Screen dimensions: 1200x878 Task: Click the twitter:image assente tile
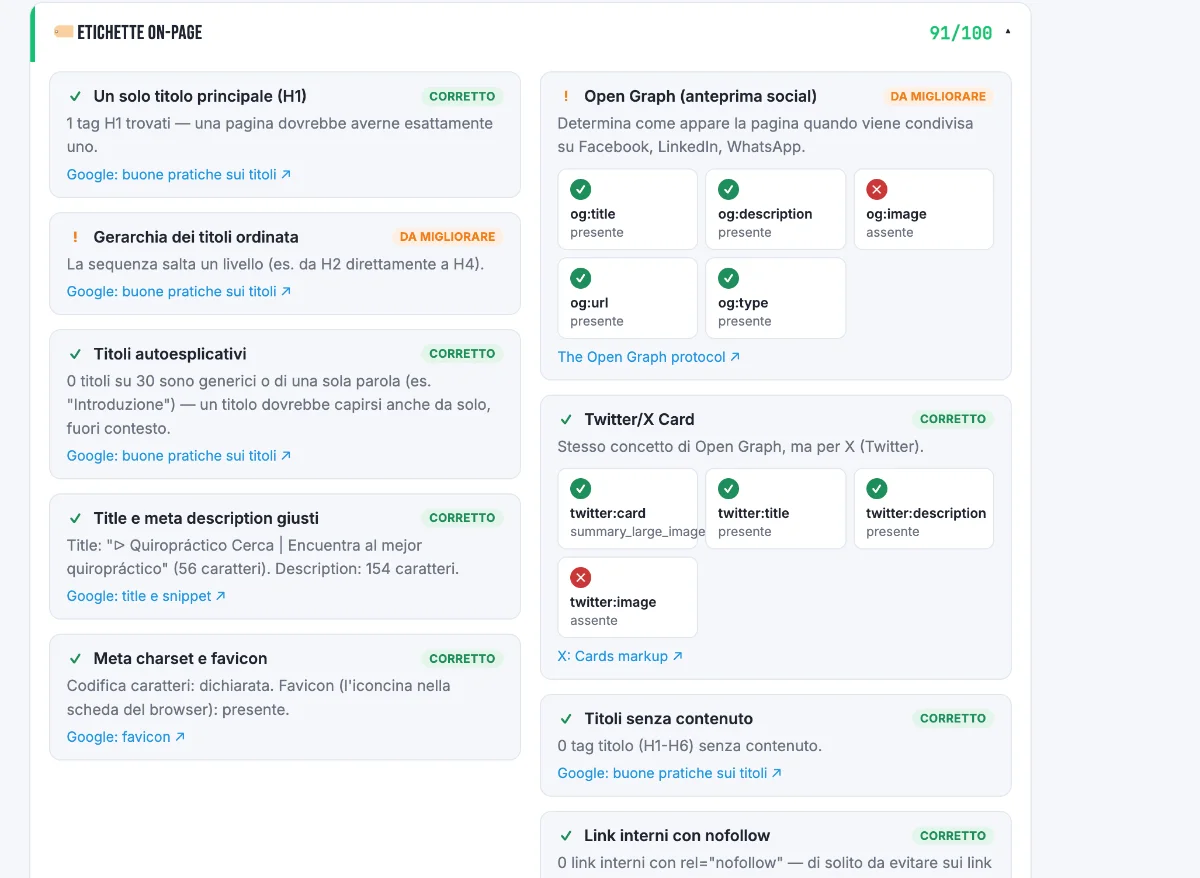tap(627, 597)
